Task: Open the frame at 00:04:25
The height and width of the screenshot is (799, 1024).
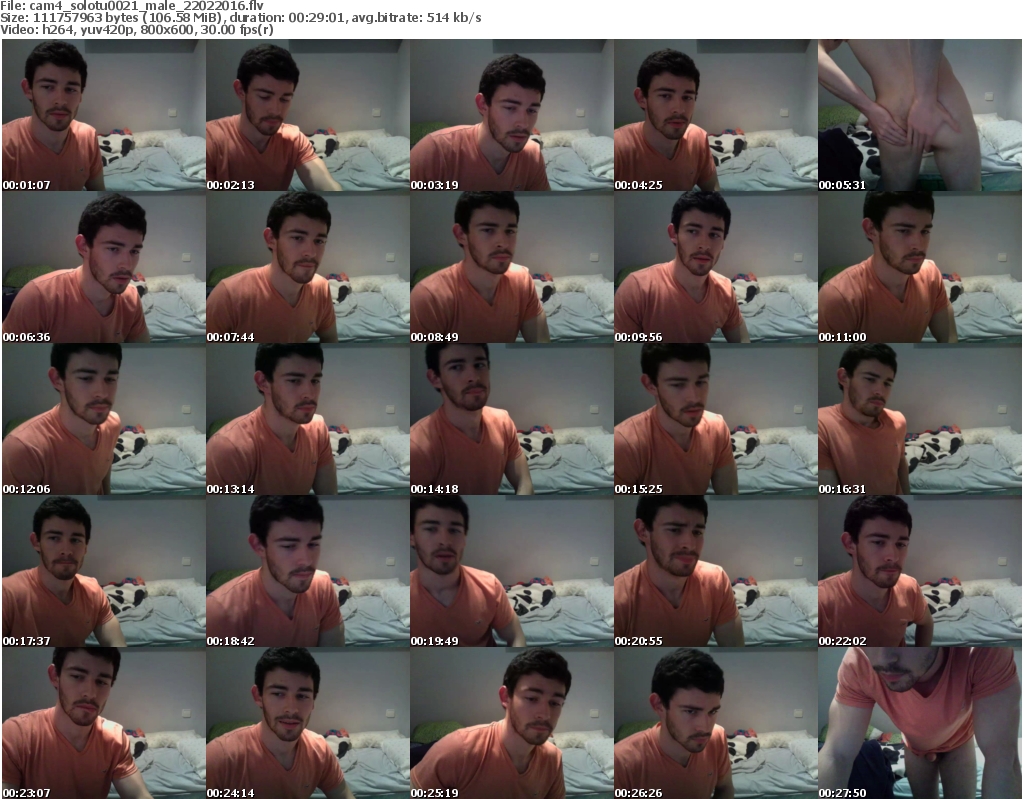Action: pos(716,115)
